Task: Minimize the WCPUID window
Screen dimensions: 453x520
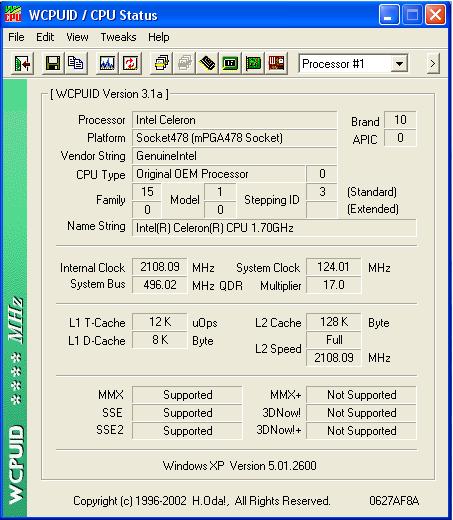Action: click(x=389, y=15)
